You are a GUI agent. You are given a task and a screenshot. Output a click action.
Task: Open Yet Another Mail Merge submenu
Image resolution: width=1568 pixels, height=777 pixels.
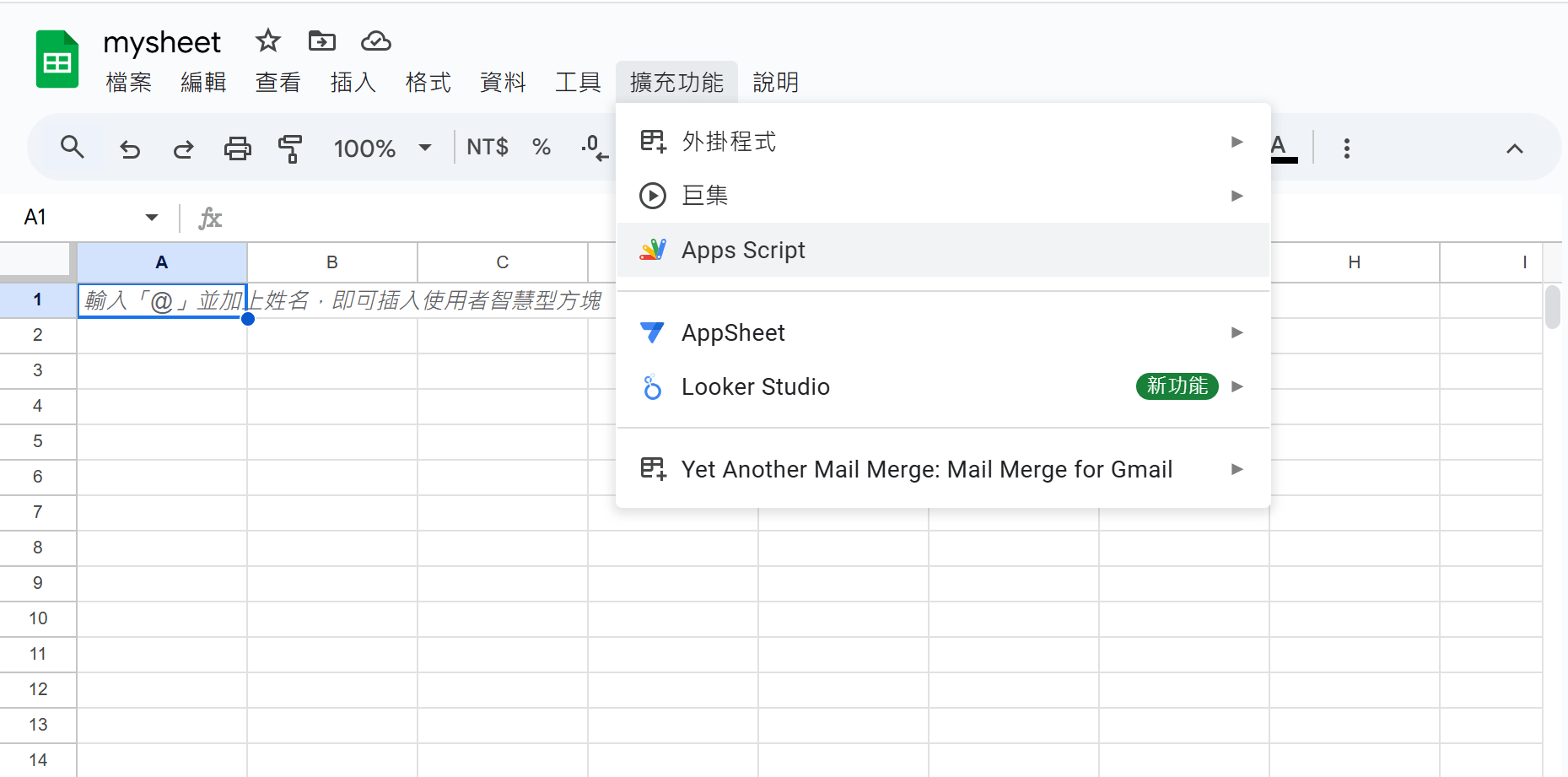tap(943, 469)
